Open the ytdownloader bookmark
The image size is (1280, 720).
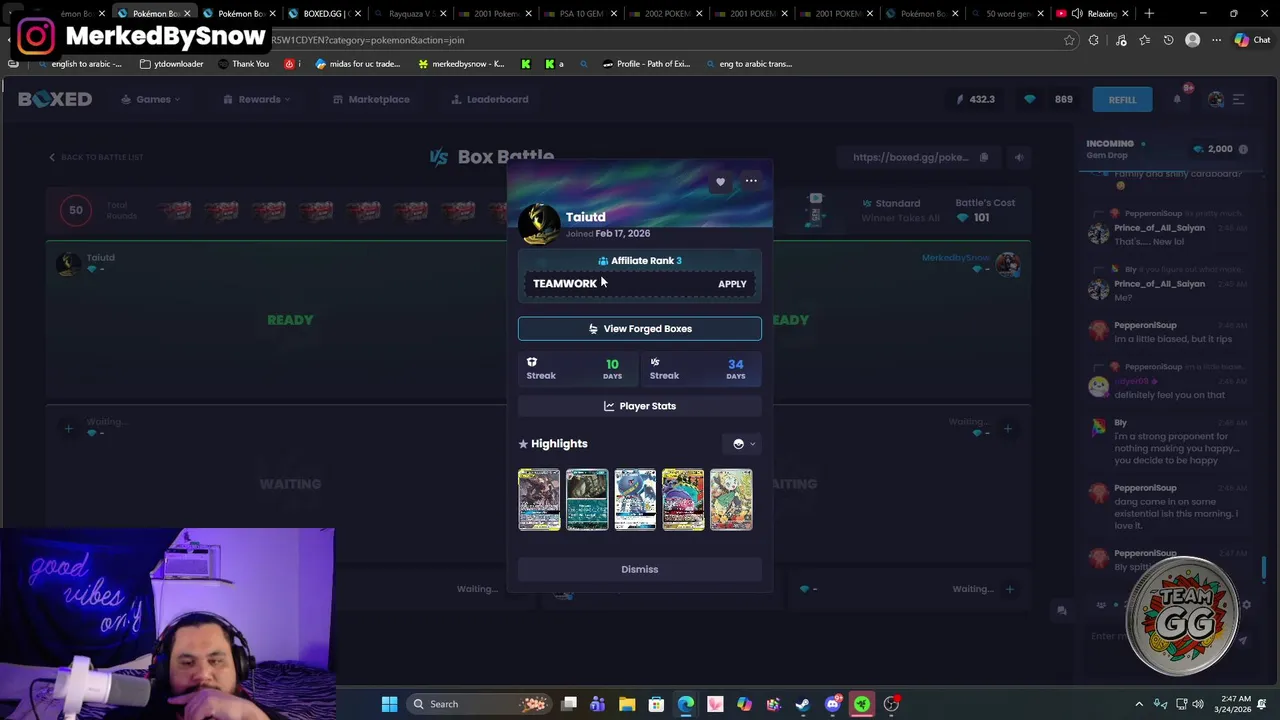[172, 64]
